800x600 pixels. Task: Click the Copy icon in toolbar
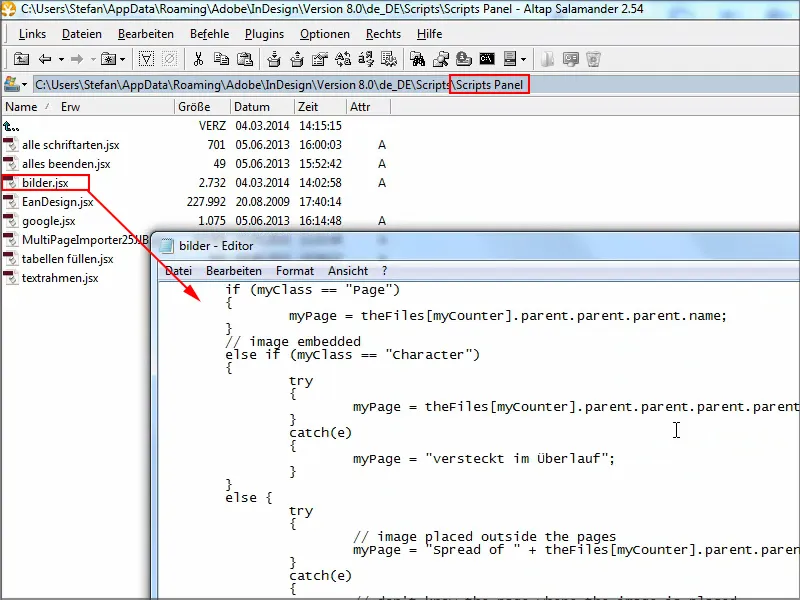[221, 59]
